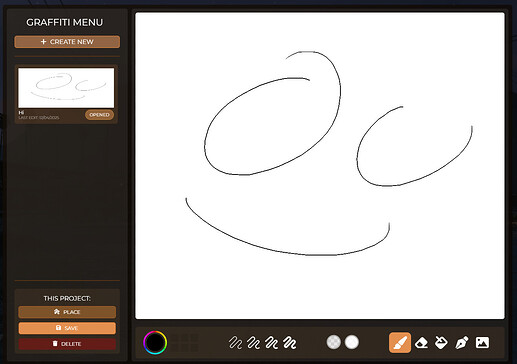The image size is (517, 364).
Task: Delete the current project
Action: point(67,344)
